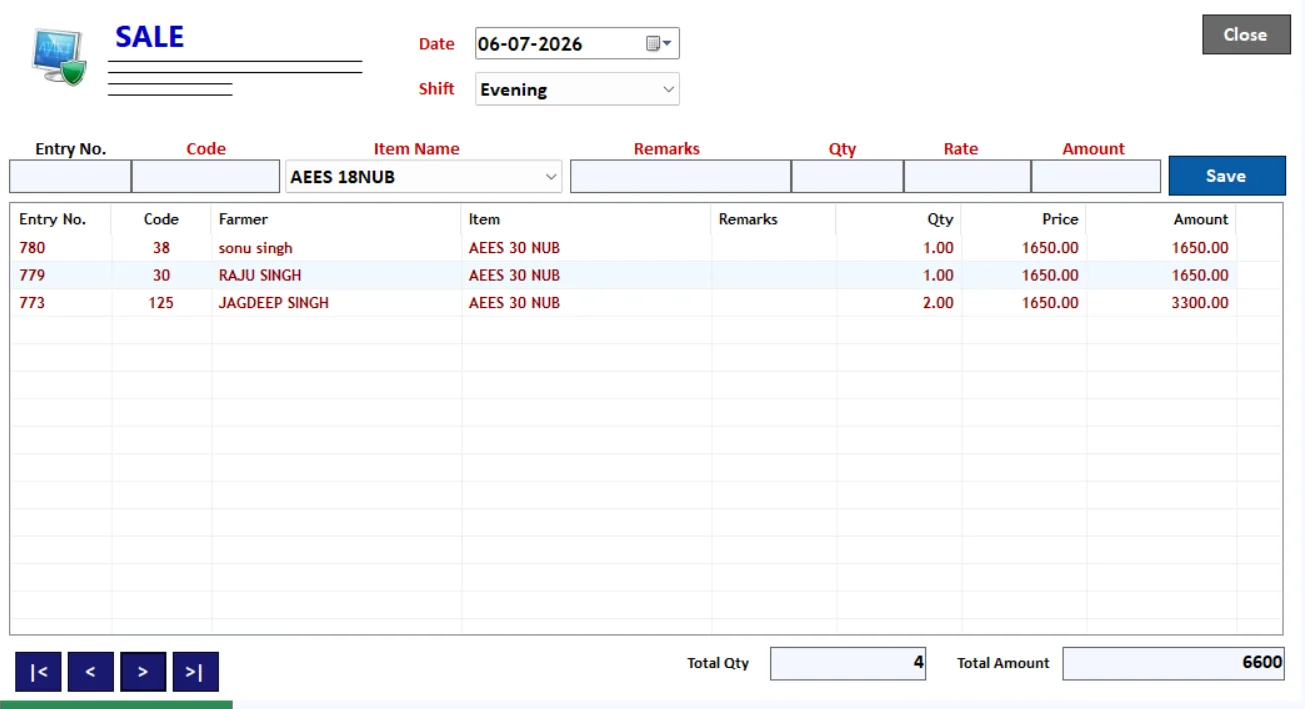Focus the Code input field

point(206,177)
